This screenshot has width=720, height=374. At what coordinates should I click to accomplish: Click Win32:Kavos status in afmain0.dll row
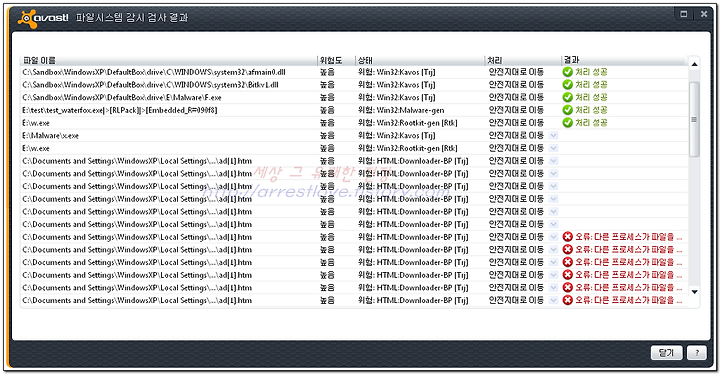(x=397, y=72)
